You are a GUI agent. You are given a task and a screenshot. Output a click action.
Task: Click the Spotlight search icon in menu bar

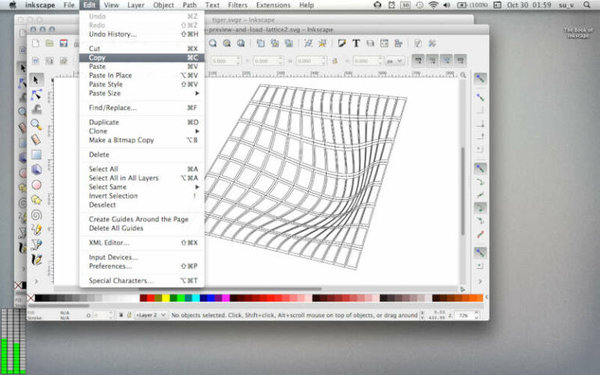pyautogui.click(x=587, y=5)
